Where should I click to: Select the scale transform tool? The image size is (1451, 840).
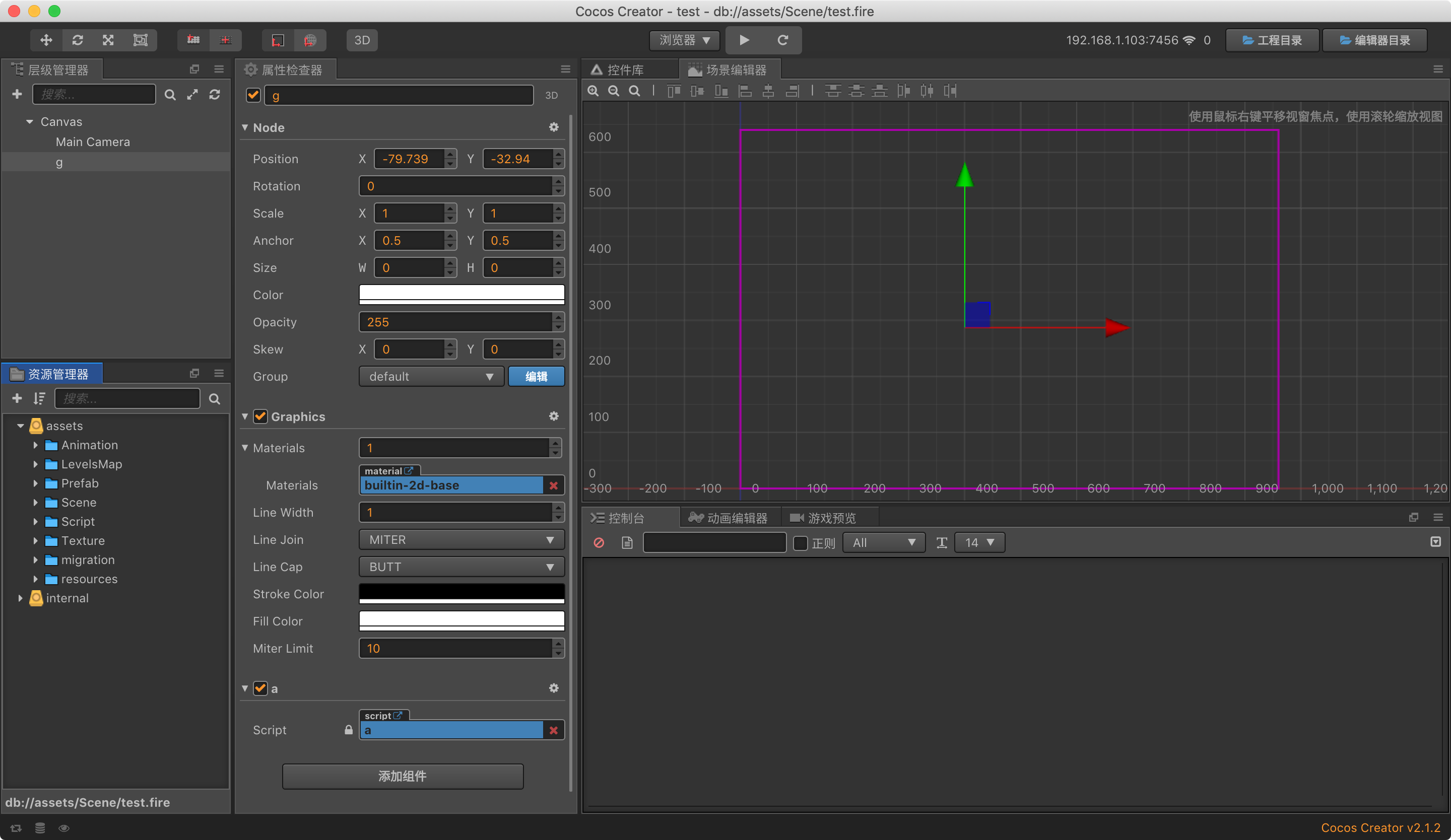click(x=108, y=40)
